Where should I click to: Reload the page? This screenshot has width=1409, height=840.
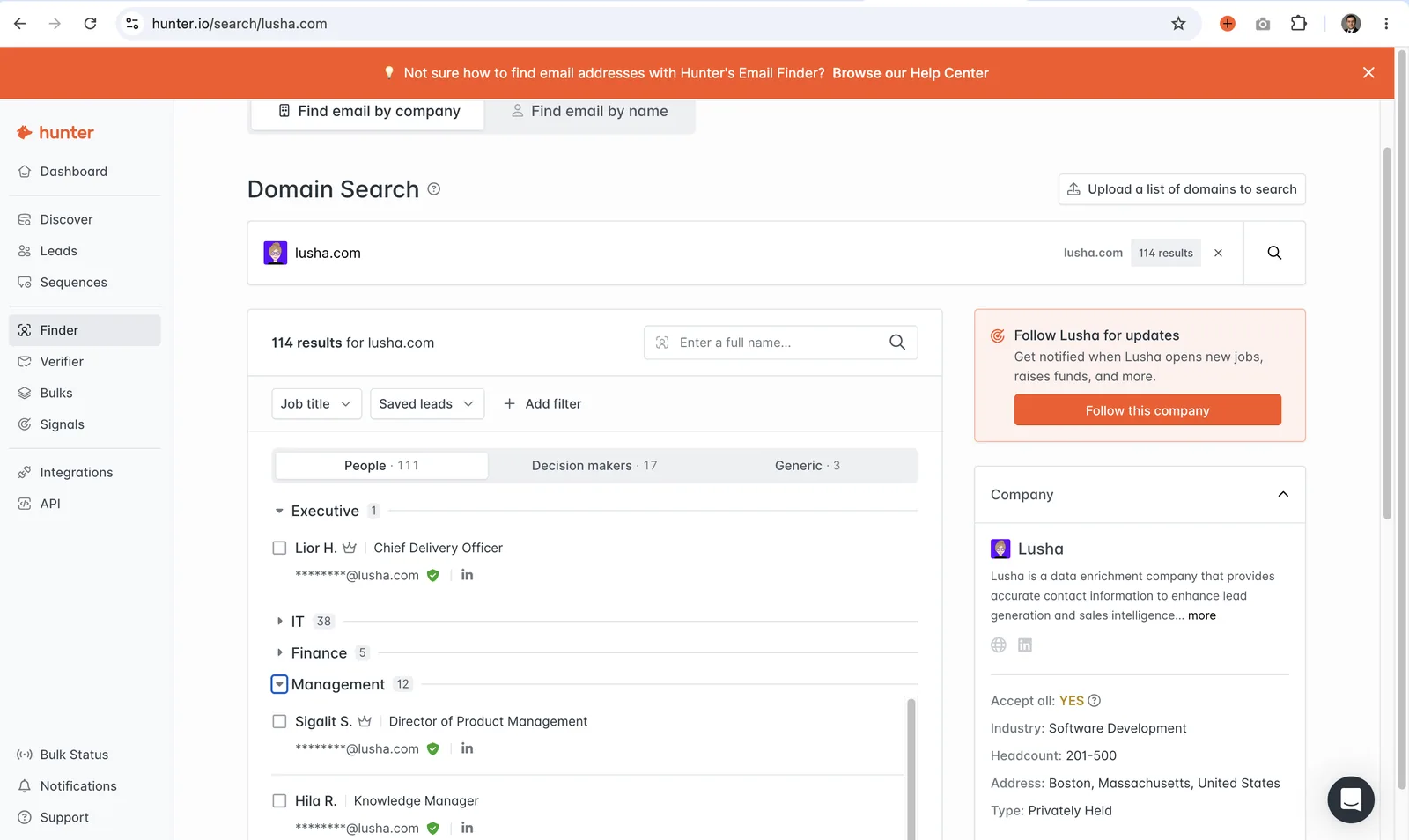[90, 24]
